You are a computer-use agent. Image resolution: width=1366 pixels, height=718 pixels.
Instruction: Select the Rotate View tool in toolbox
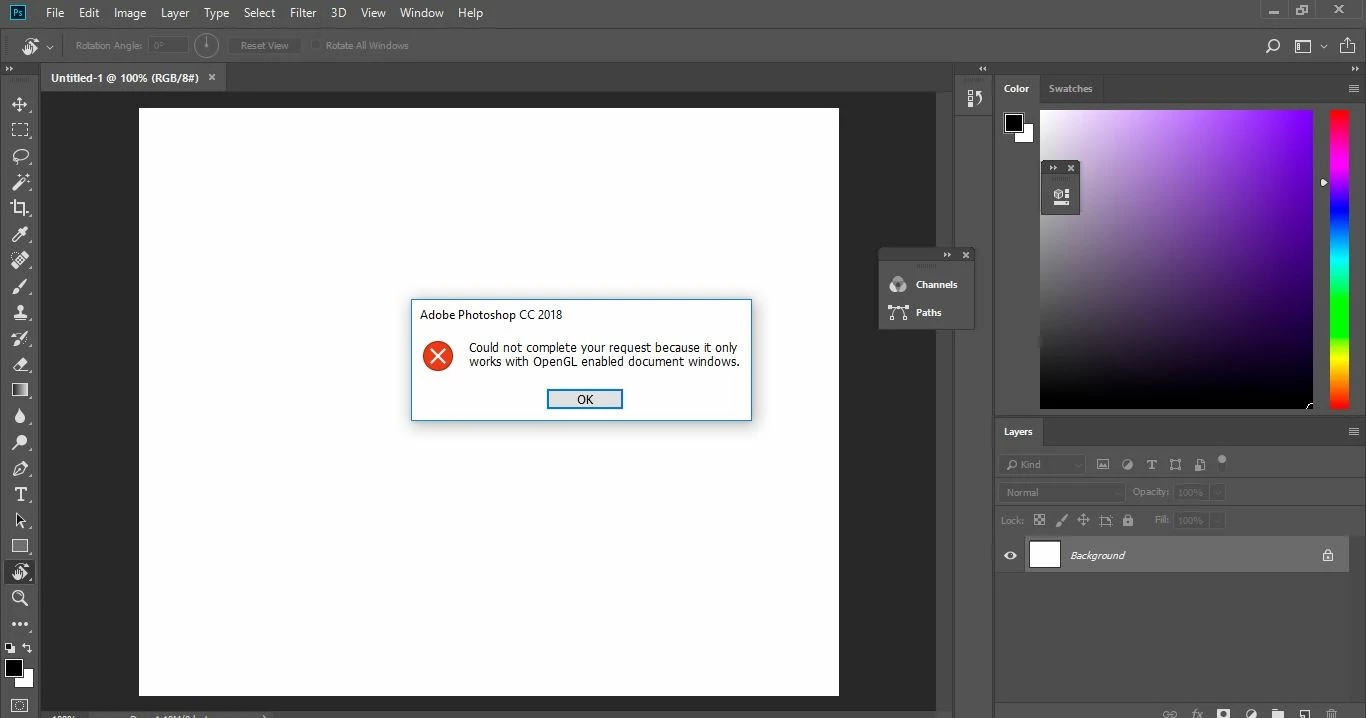click(x=20, y=572)
